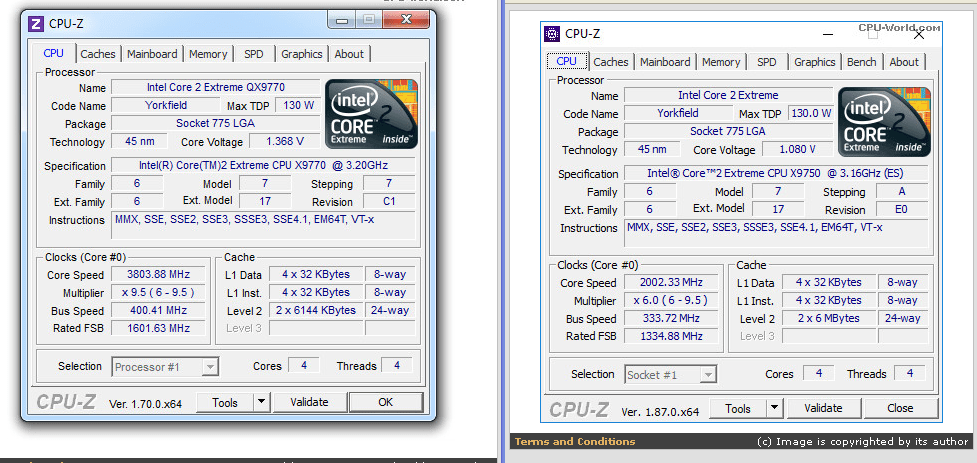The width and height of the screenshot is (977, 463).
Task: Switch to Memory tab in left CPU-Z window
Action: (208, 54)
